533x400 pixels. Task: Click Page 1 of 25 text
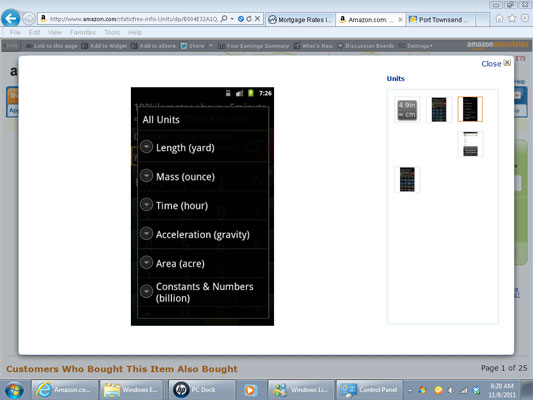[x=504, y=368]
